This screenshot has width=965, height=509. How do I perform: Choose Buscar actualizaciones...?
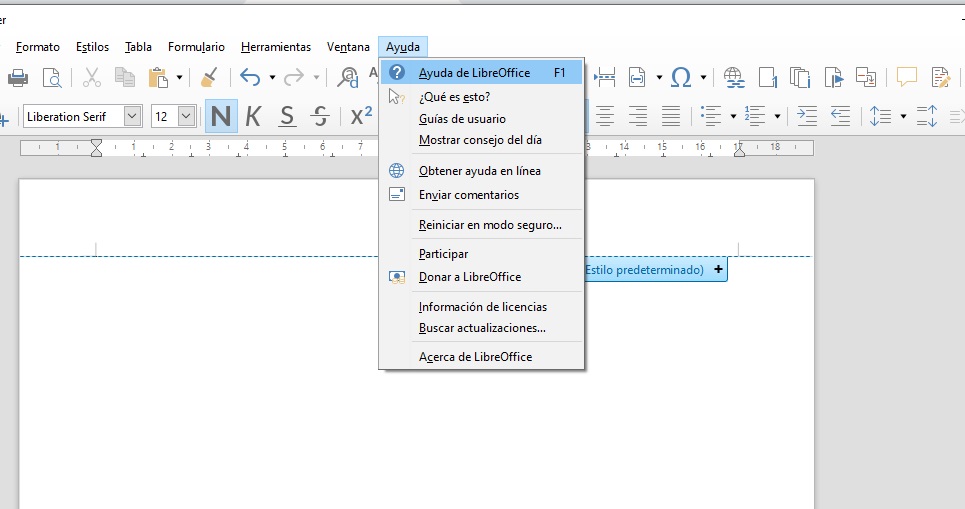[481, 328]
